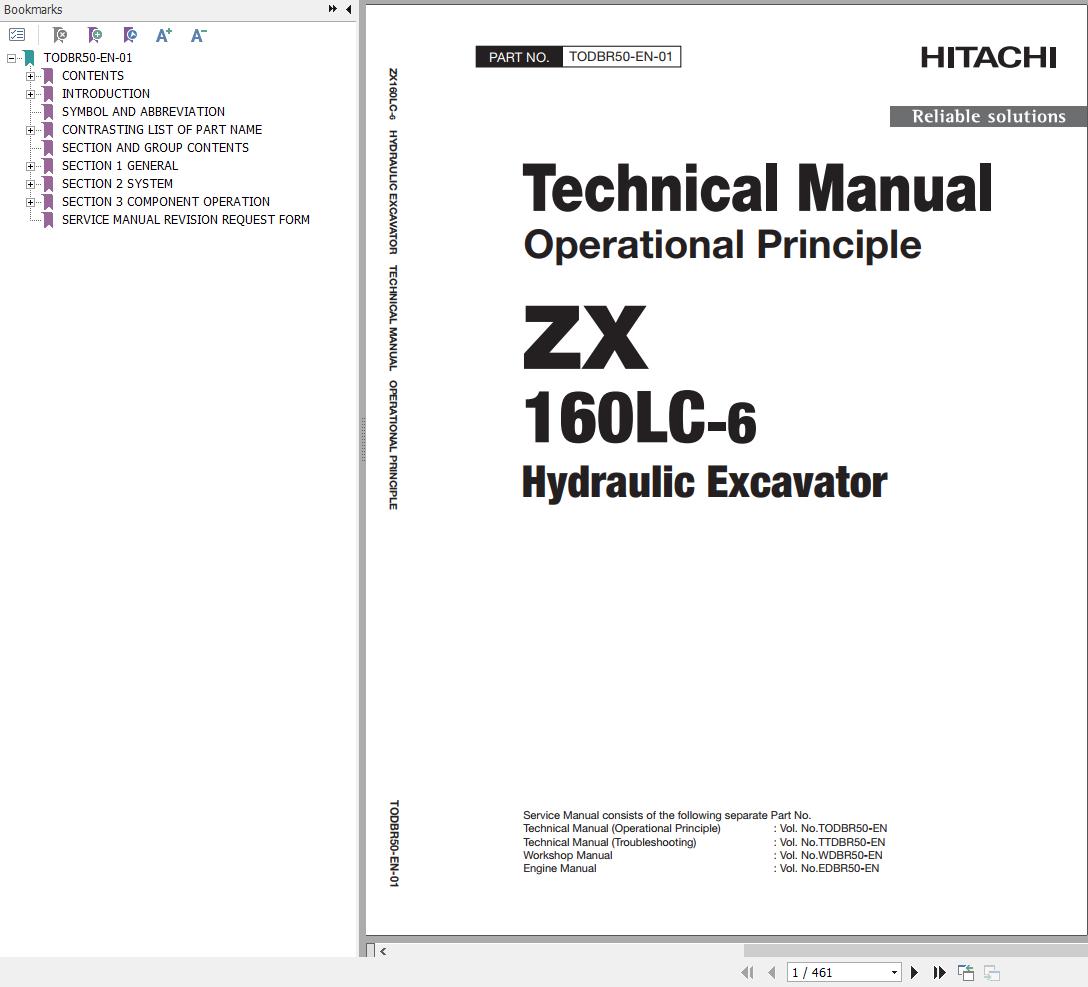Expand the Bookmarks panel with double-arrow icon
Screen dimensions: 1088x987
tap(332, 9)
